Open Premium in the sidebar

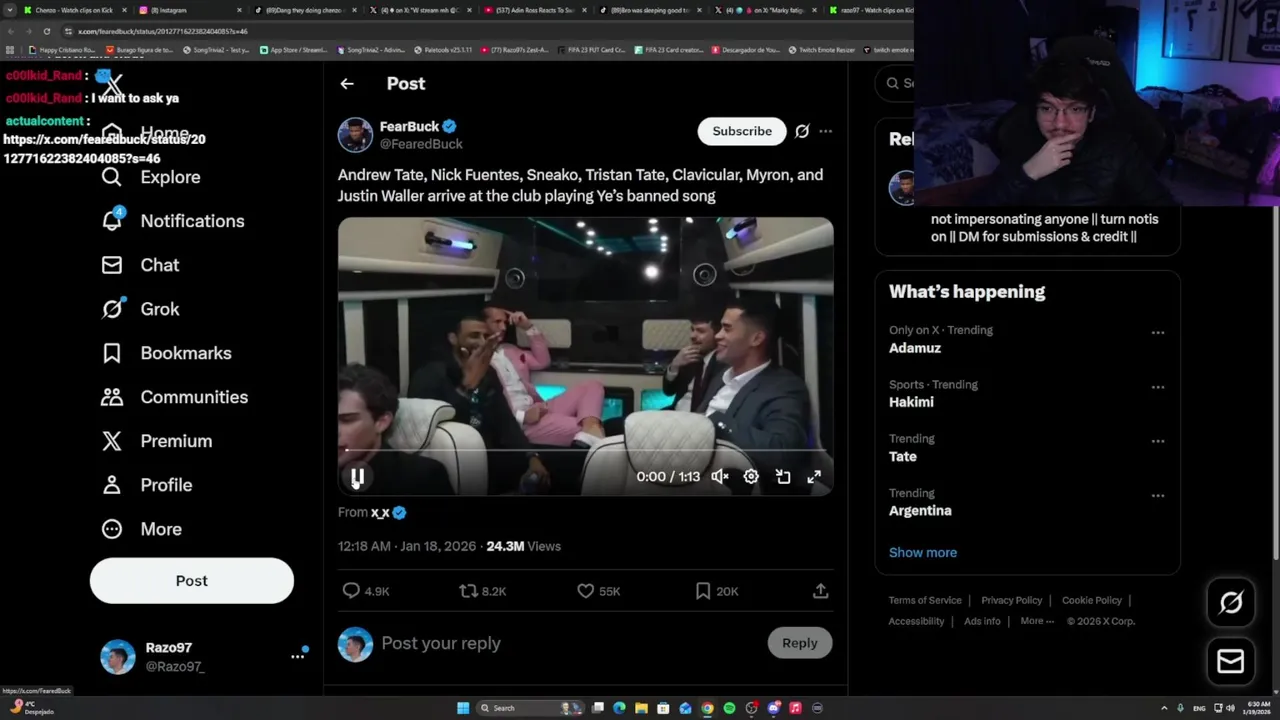(156, 441)
